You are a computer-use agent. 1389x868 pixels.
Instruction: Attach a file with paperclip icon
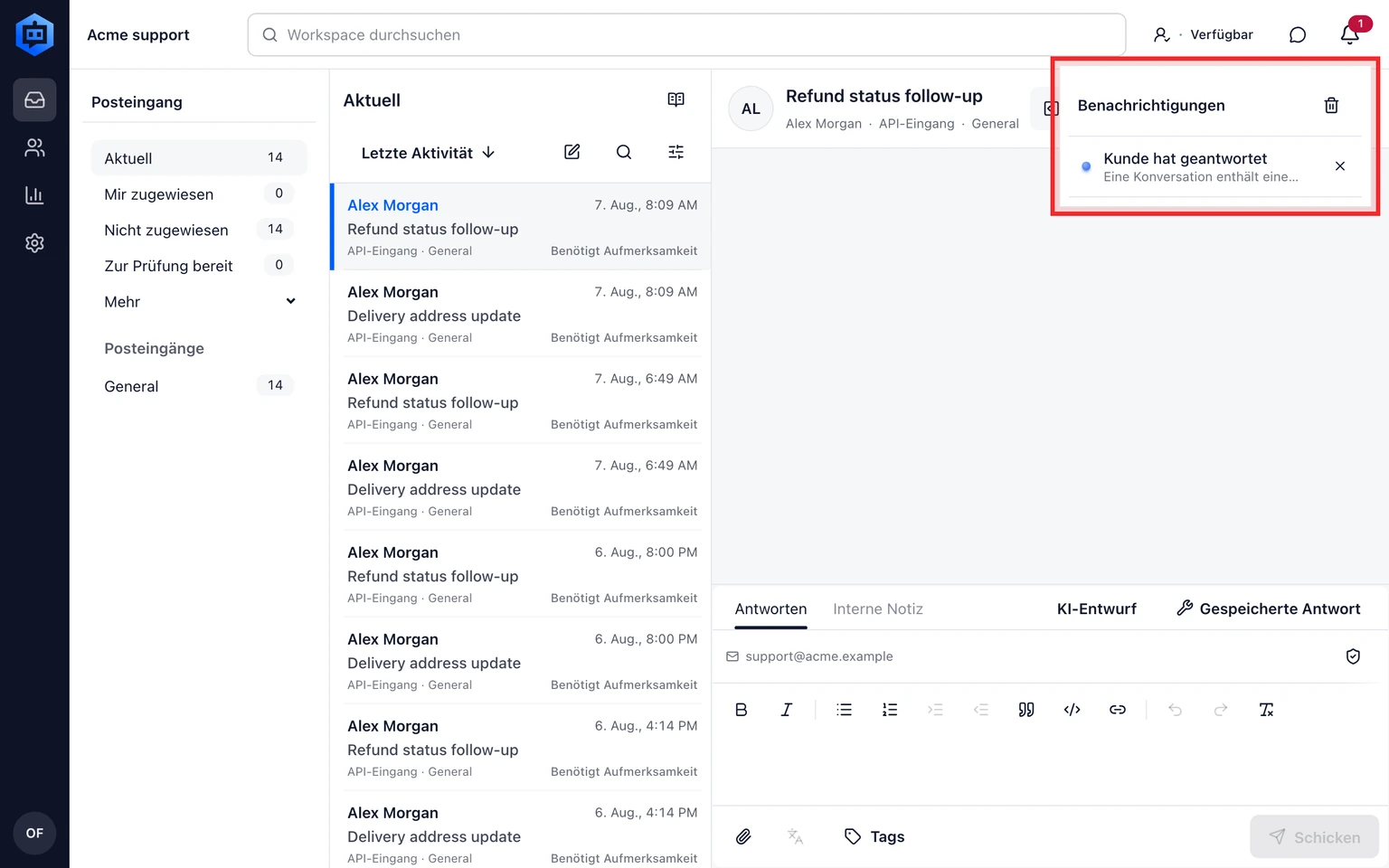click(x=743, y=836)
